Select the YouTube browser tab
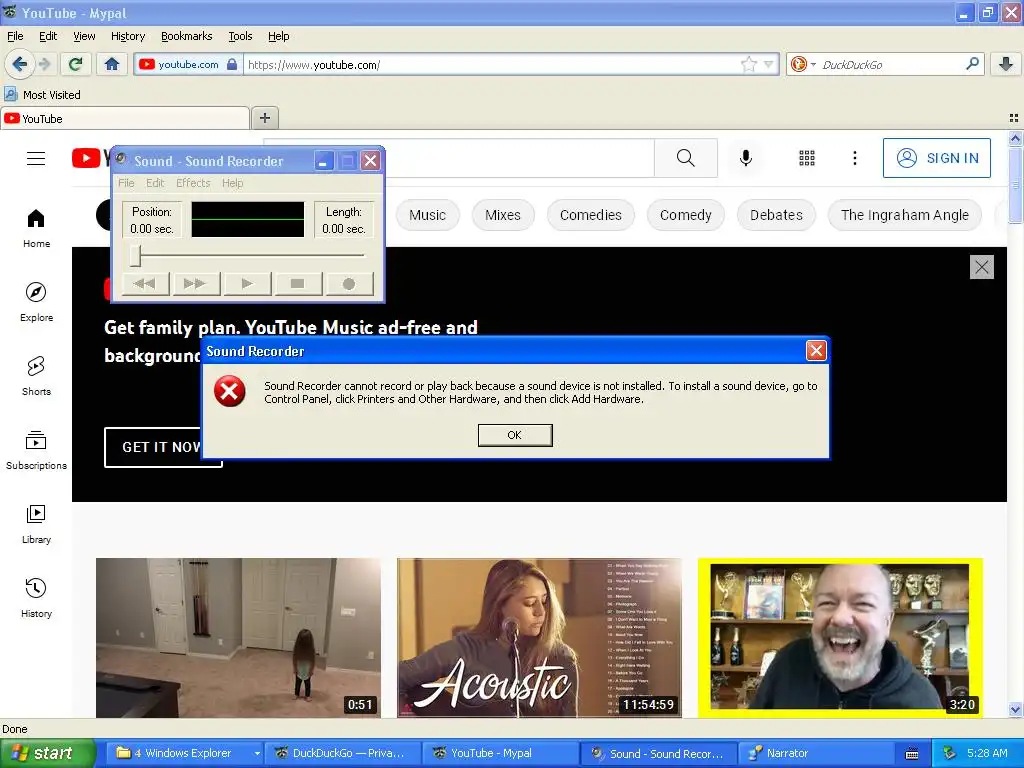Screen dimensions: 1024x768 [x=124, y=119]
